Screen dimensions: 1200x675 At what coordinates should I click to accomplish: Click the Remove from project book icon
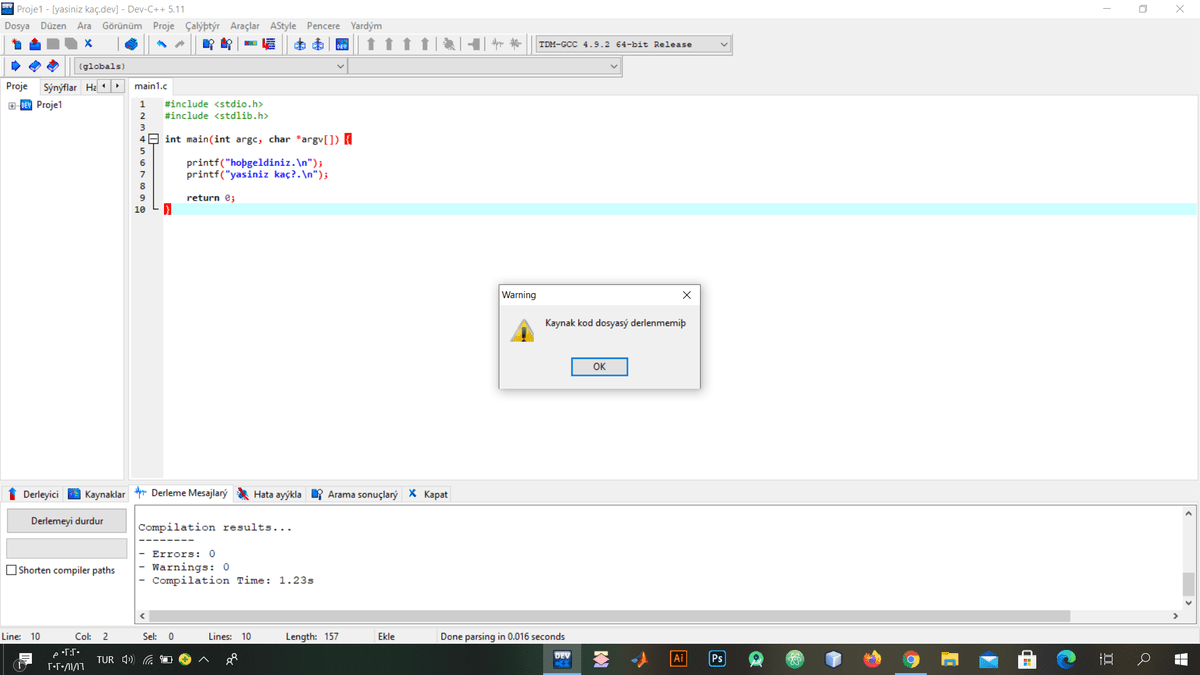click(52, 66)
